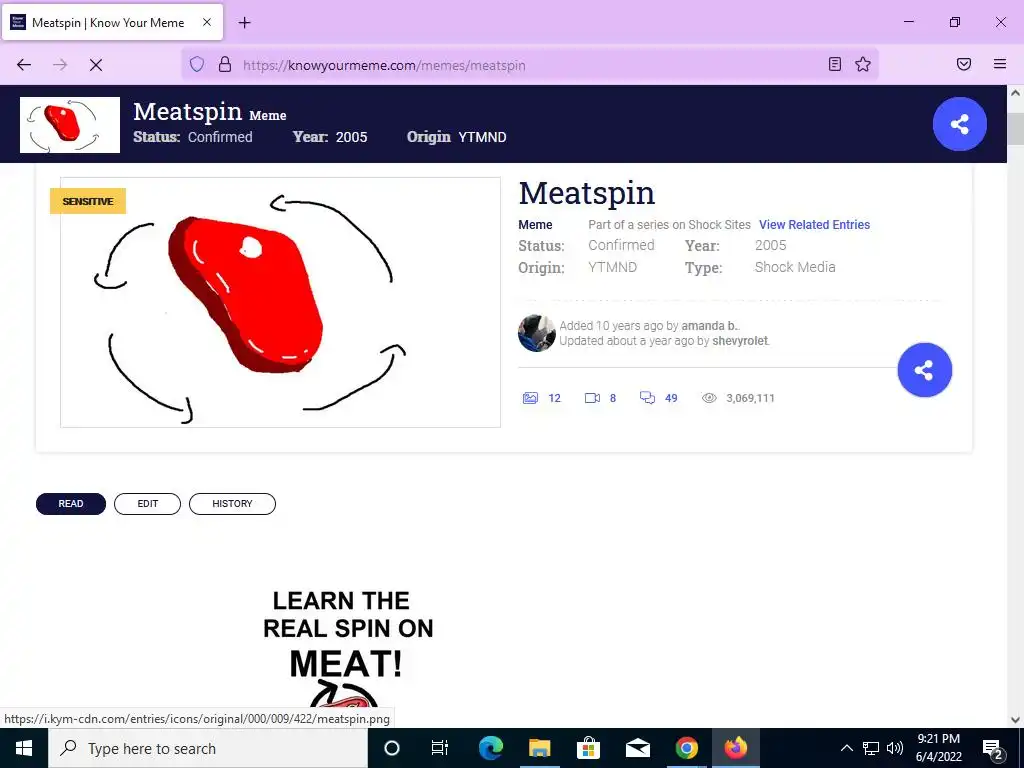Click Part of a series on Shock Sites

[x=669, y=225]
